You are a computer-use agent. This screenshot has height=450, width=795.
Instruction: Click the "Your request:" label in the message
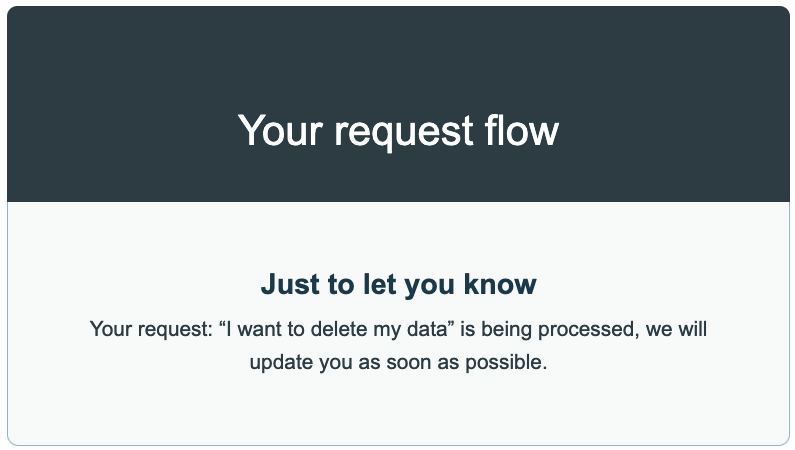(148, 329)
